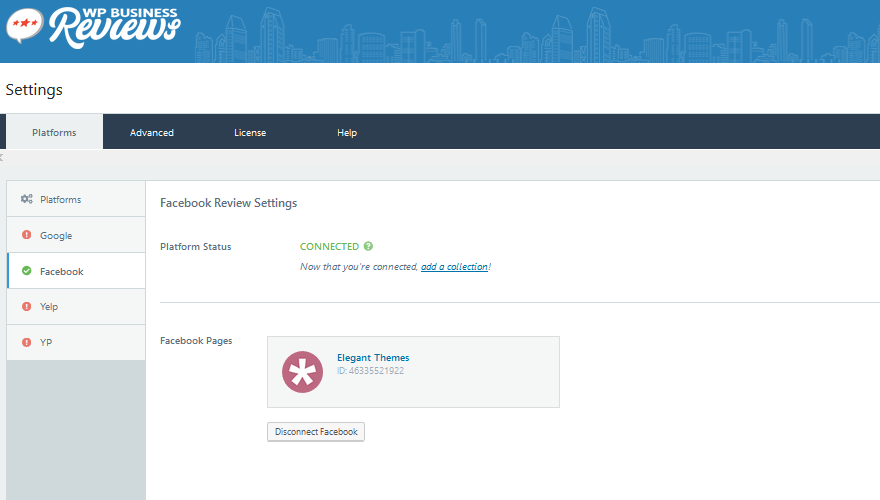The image size is (880, 500).
Task: Open the License tab
Action: [250, 132]
